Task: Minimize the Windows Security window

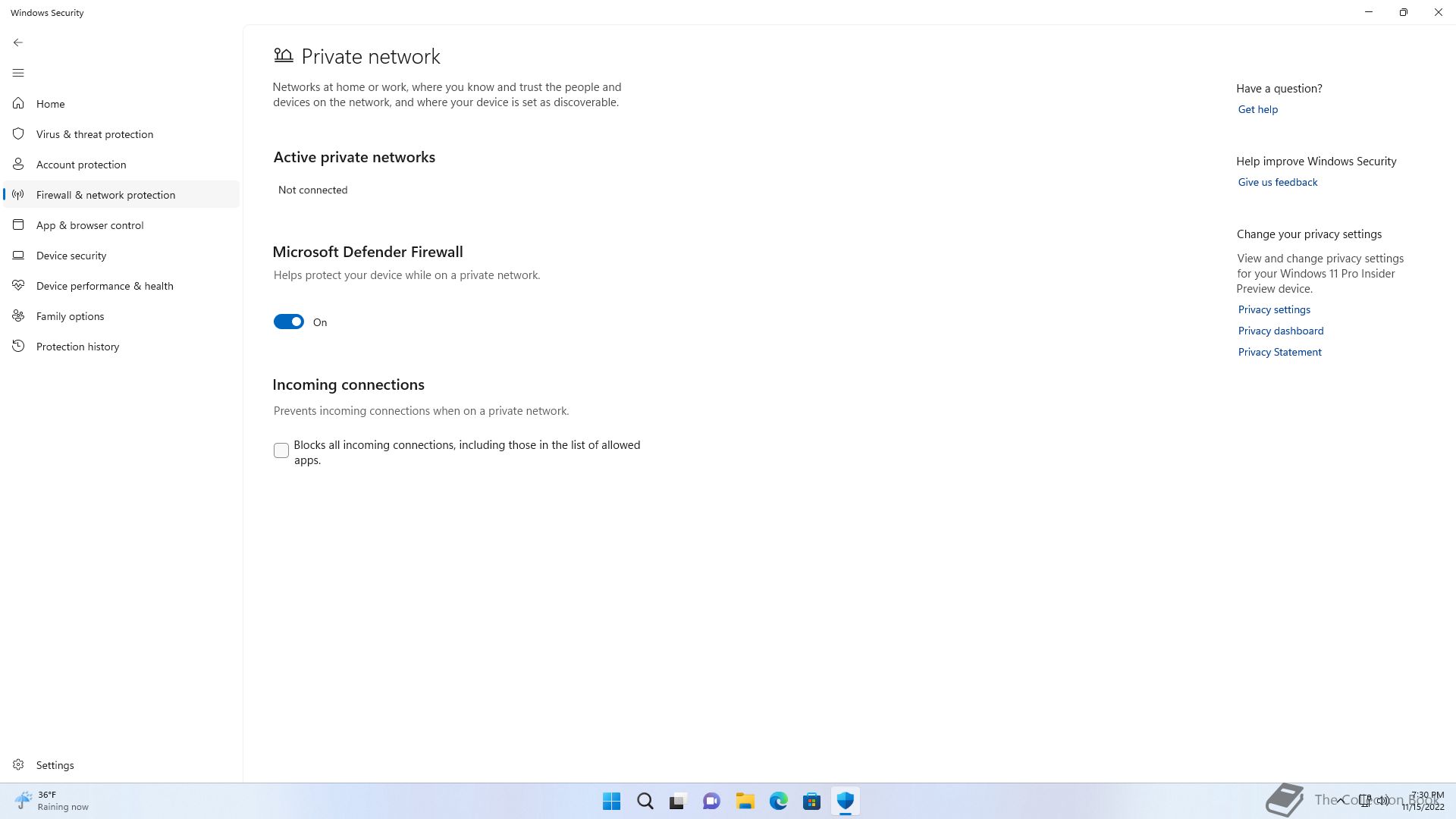Action: pyautogui.click(x=1369, y=12)
